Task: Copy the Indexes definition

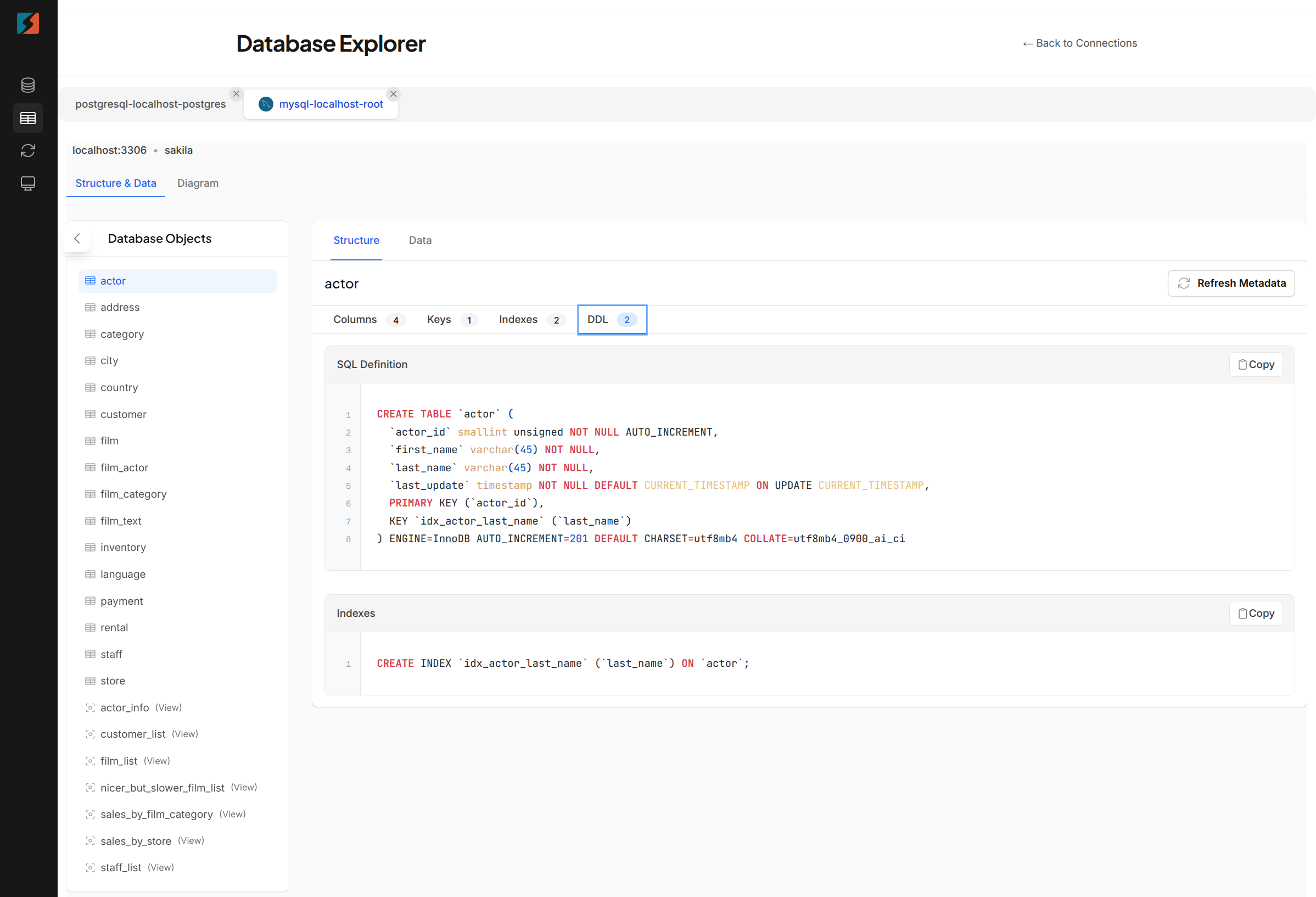Action: click(1256, 612)
